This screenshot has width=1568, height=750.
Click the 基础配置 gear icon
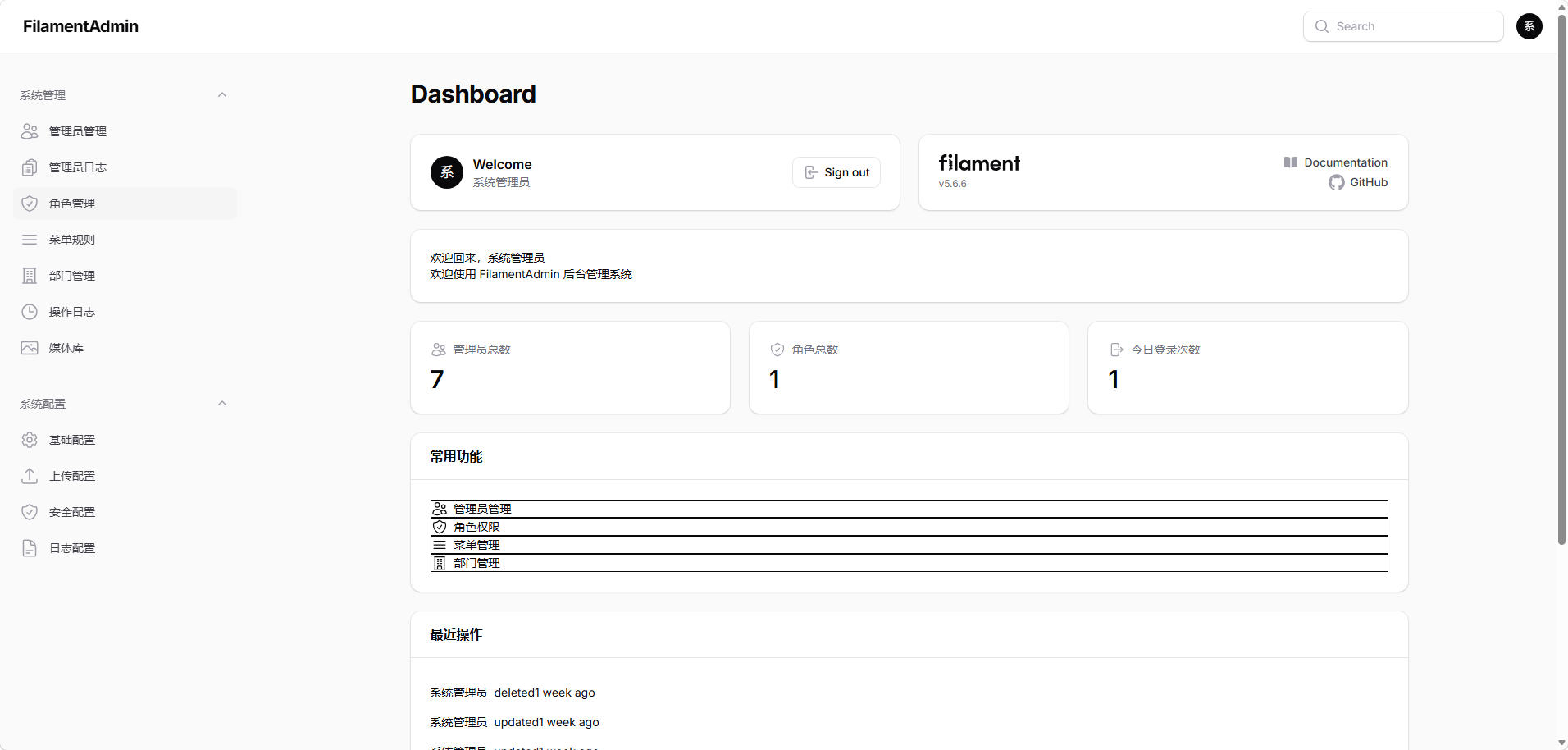tap(30, 440)
